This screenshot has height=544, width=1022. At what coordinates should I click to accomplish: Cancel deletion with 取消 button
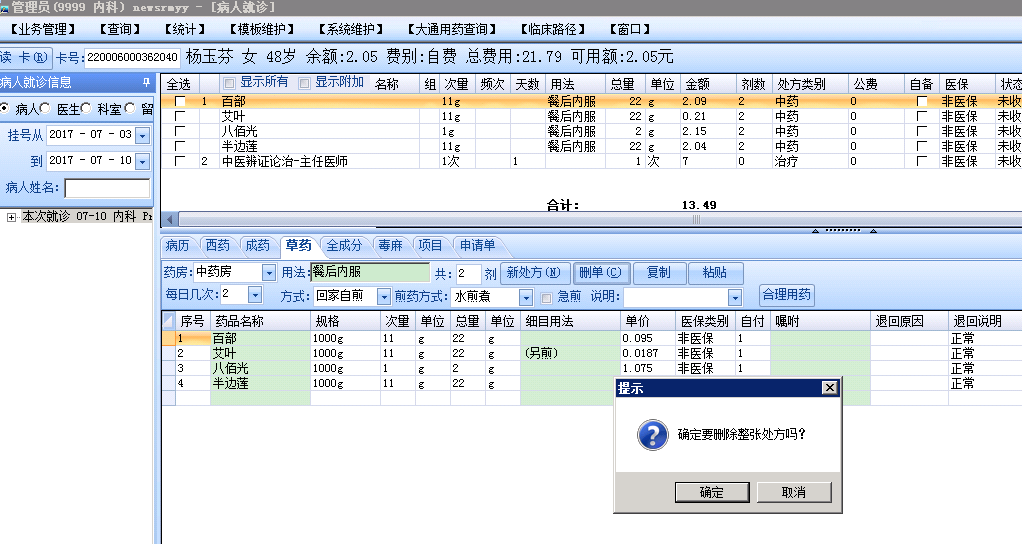point(794,493)
